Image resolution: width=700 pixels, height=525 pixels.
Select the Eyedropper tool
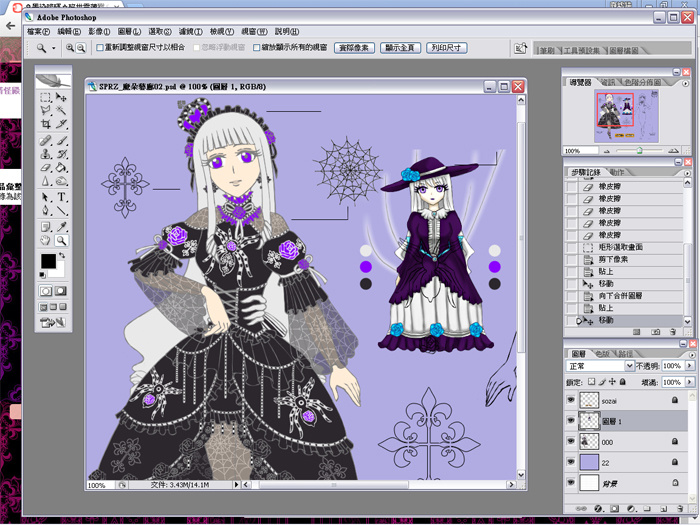click(61, 227)
